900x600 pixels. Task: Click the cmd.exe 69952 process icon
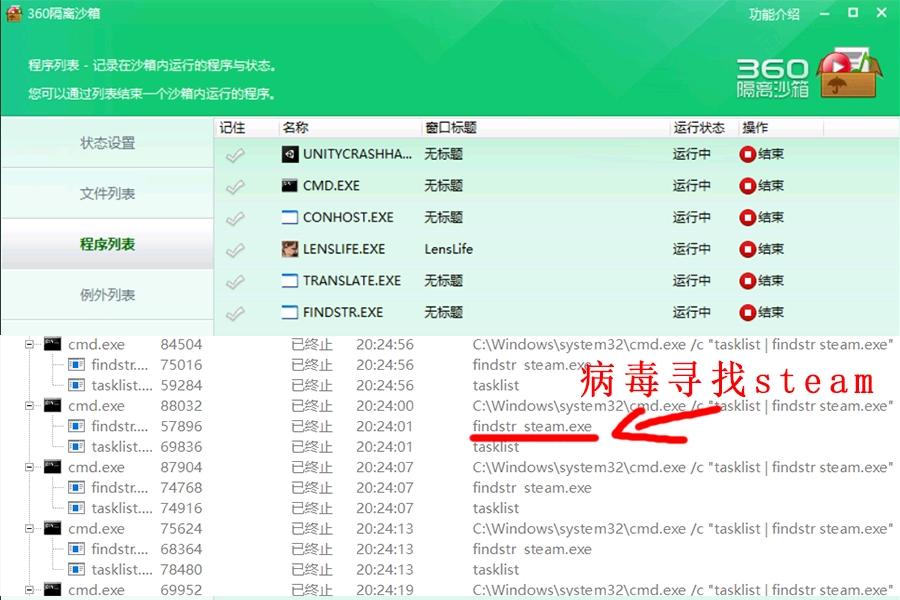pyautogui.click(x=52, y=590)
